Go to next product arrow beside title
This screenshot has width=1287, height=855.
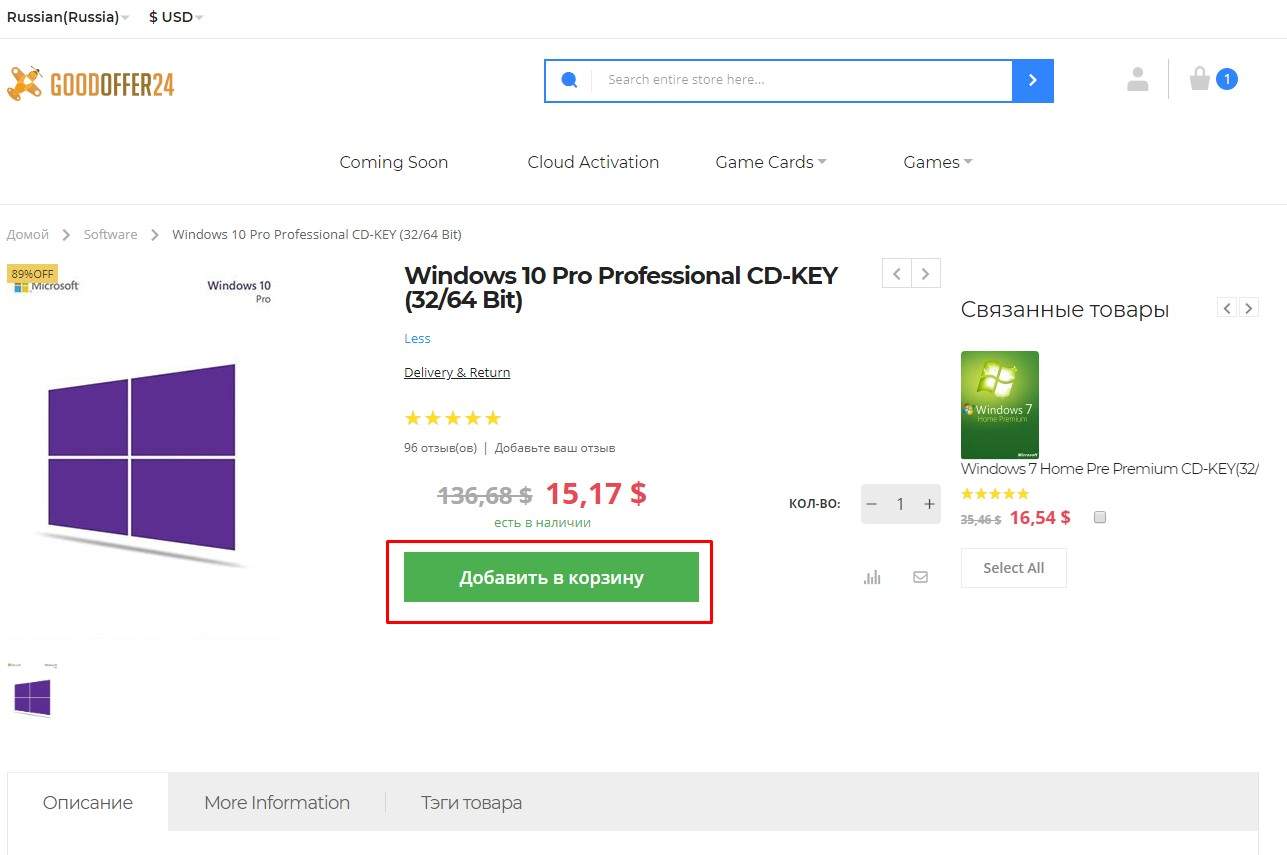coord(926,273)
